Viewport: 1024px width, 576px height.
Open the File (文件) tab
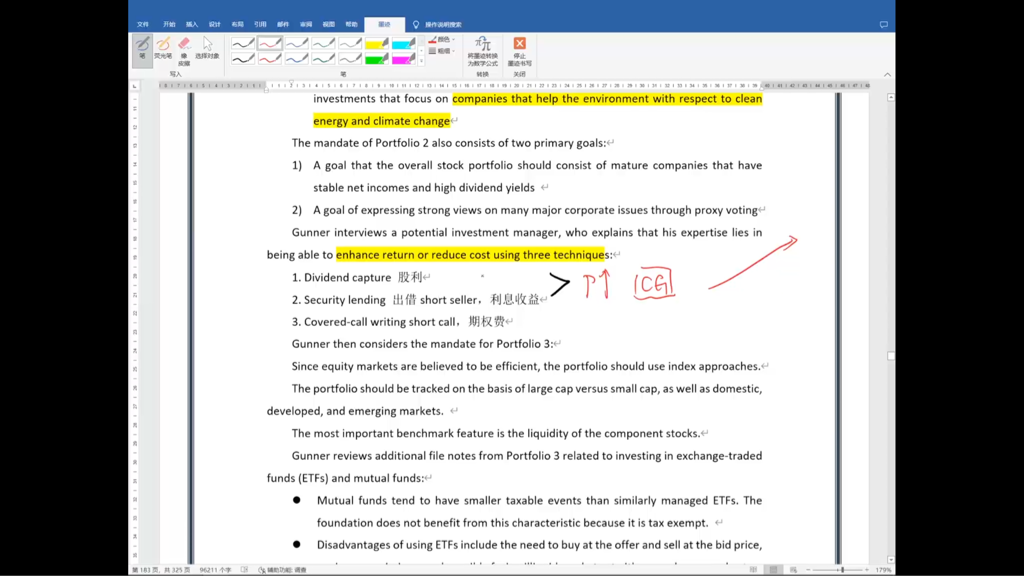[x=142, y=24]
